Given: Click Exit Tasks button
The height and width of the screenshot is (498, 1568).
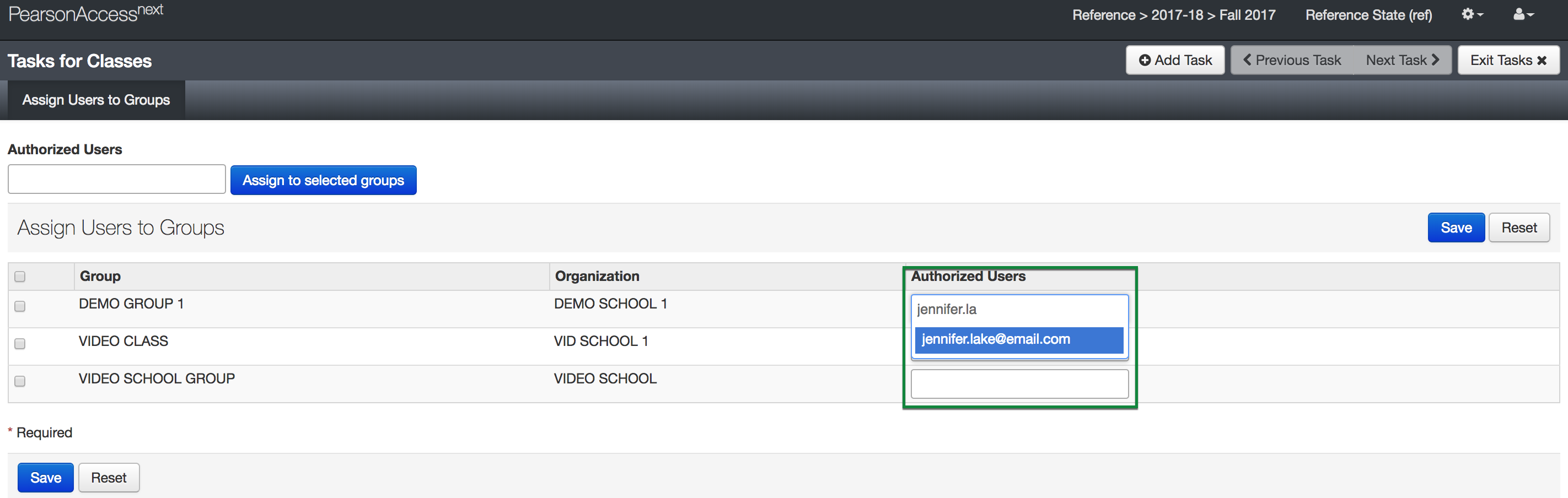Looking at the screenshot, I should (x=1508, y=60).
